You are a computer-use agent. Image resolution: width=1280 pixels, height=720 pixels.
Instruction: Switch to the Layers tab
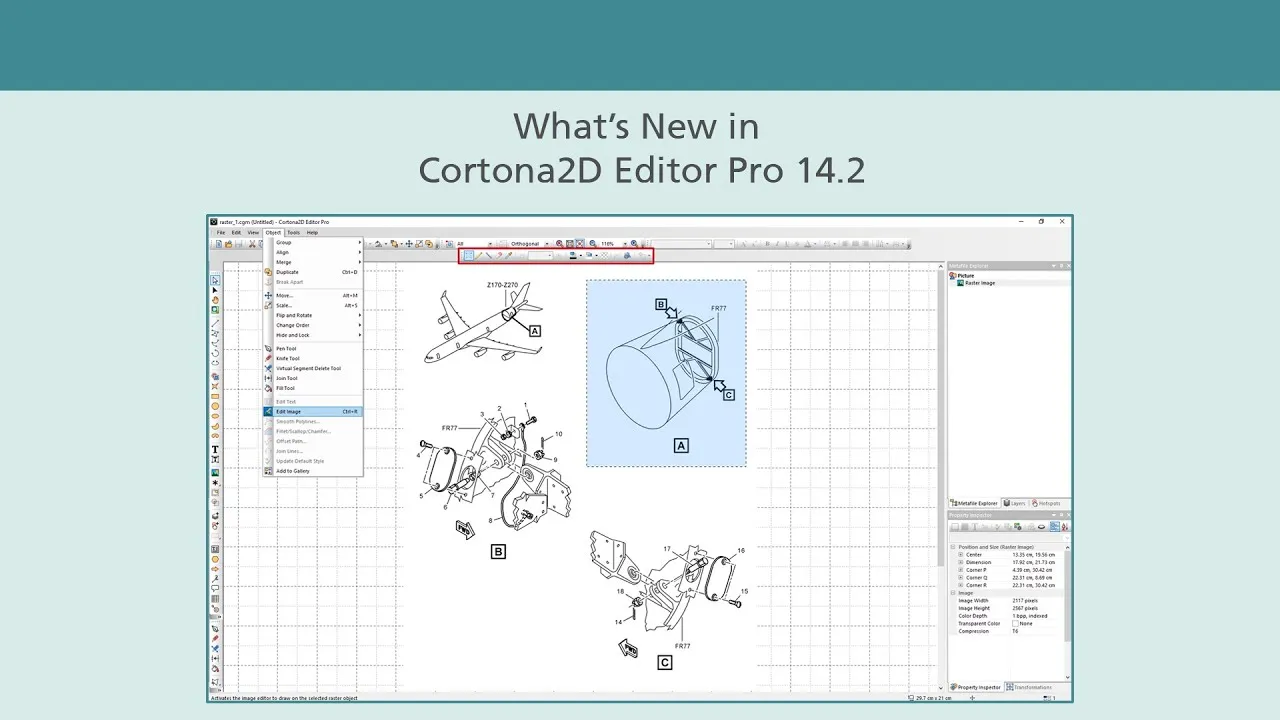(1015, 503)
